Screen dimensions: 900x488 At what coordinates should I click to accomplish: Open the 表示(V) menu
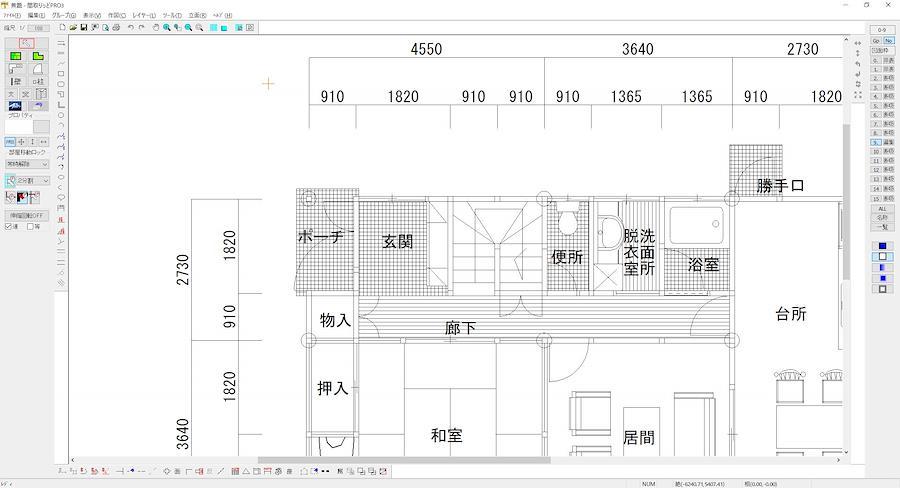92,16
